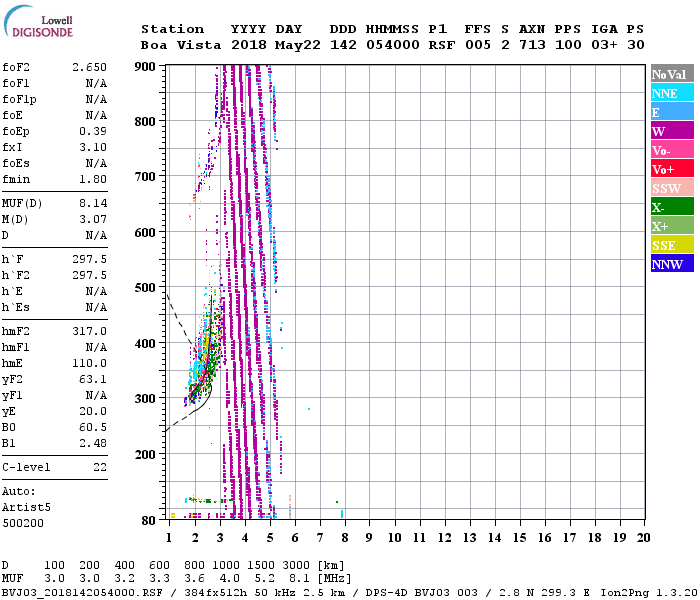Viewport: 700px width, 600px height.
Task: Select the X- dark green legend swatch
Action: 672,206
